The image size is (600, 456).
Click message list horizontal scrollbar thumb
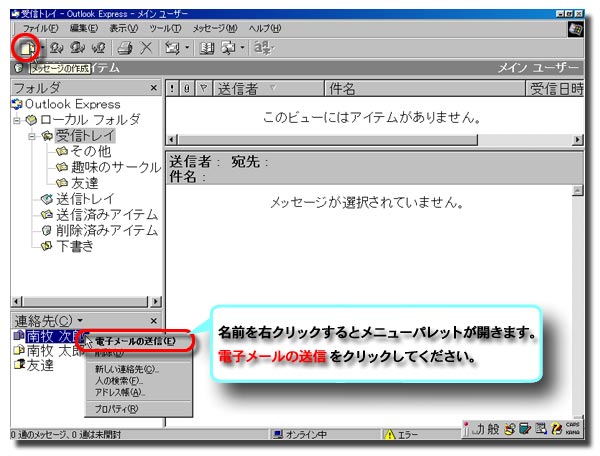coord(328,140)
